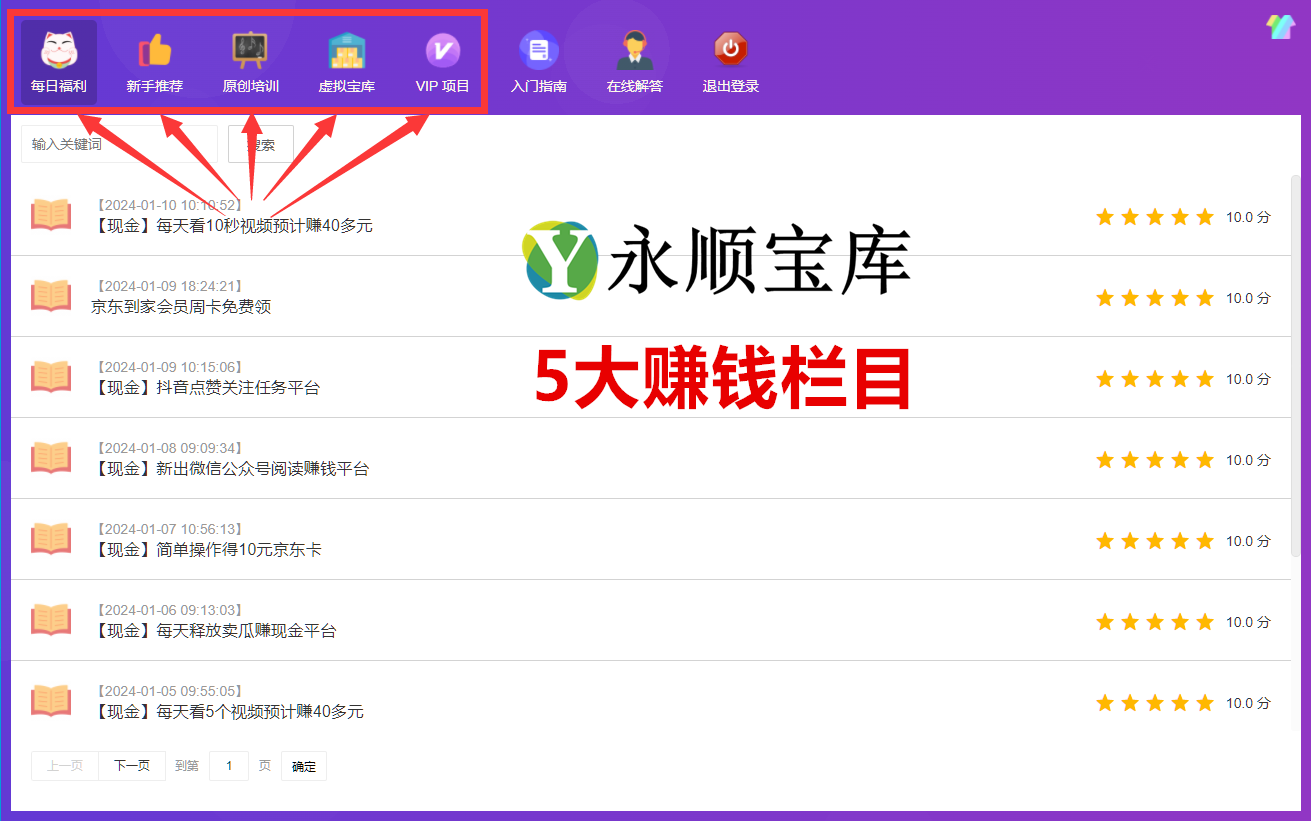Click book icon beside 新出微信公众号阅读赚钱平台

click(x=51, y=458)
